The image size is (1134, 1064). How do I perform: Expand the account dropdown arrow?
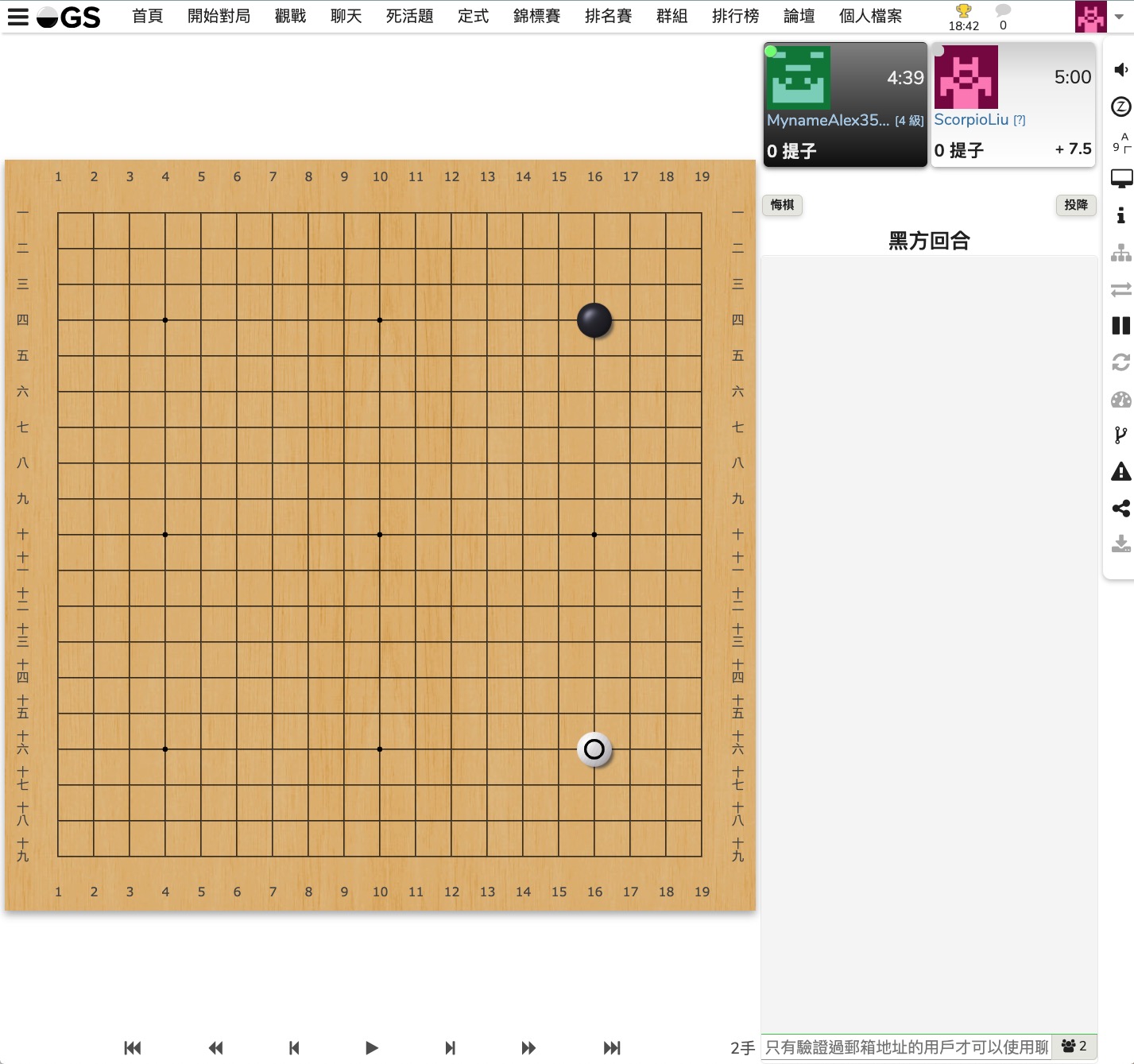[x=1119, y=17]
